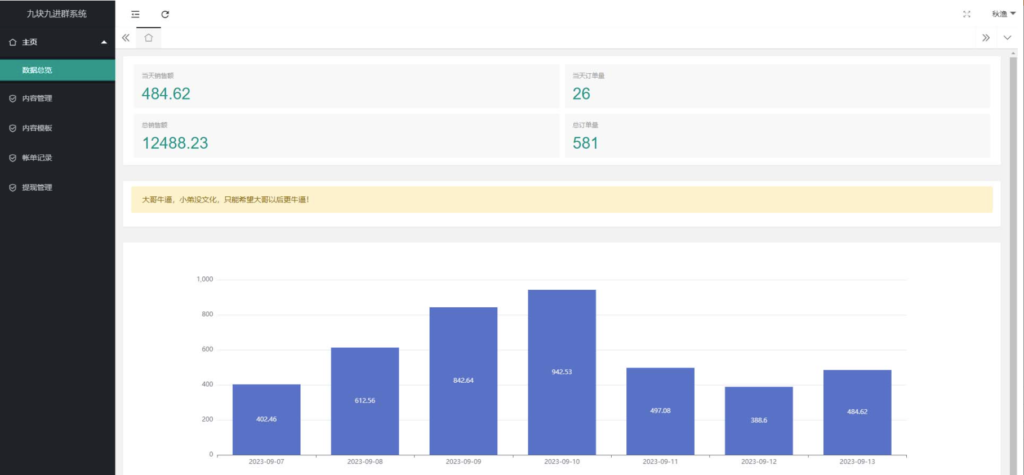Open the tab actions chevron dropdown
Viewport: 1024px width, 475px height.
1007,38
